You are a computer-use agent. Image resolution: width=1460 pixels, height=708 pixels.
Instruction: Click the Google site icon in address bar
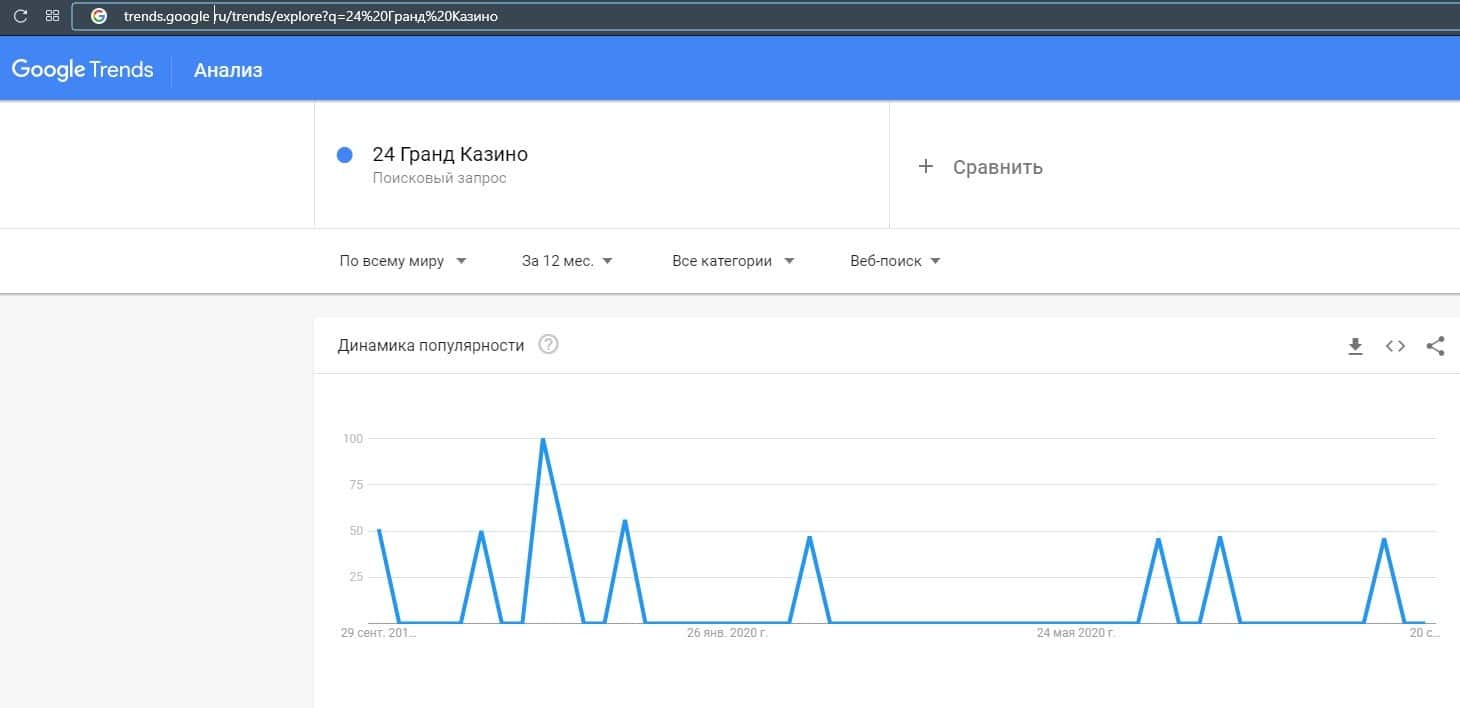click(x=98, y=16)
